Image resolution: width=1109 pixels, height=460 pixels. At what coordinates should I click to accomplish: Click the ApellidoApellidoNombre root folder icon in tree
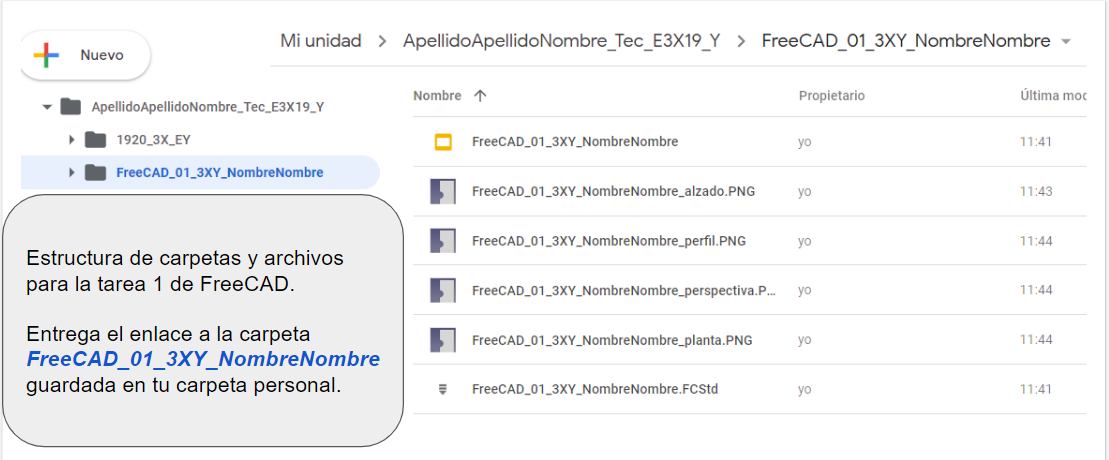(71, 106)
